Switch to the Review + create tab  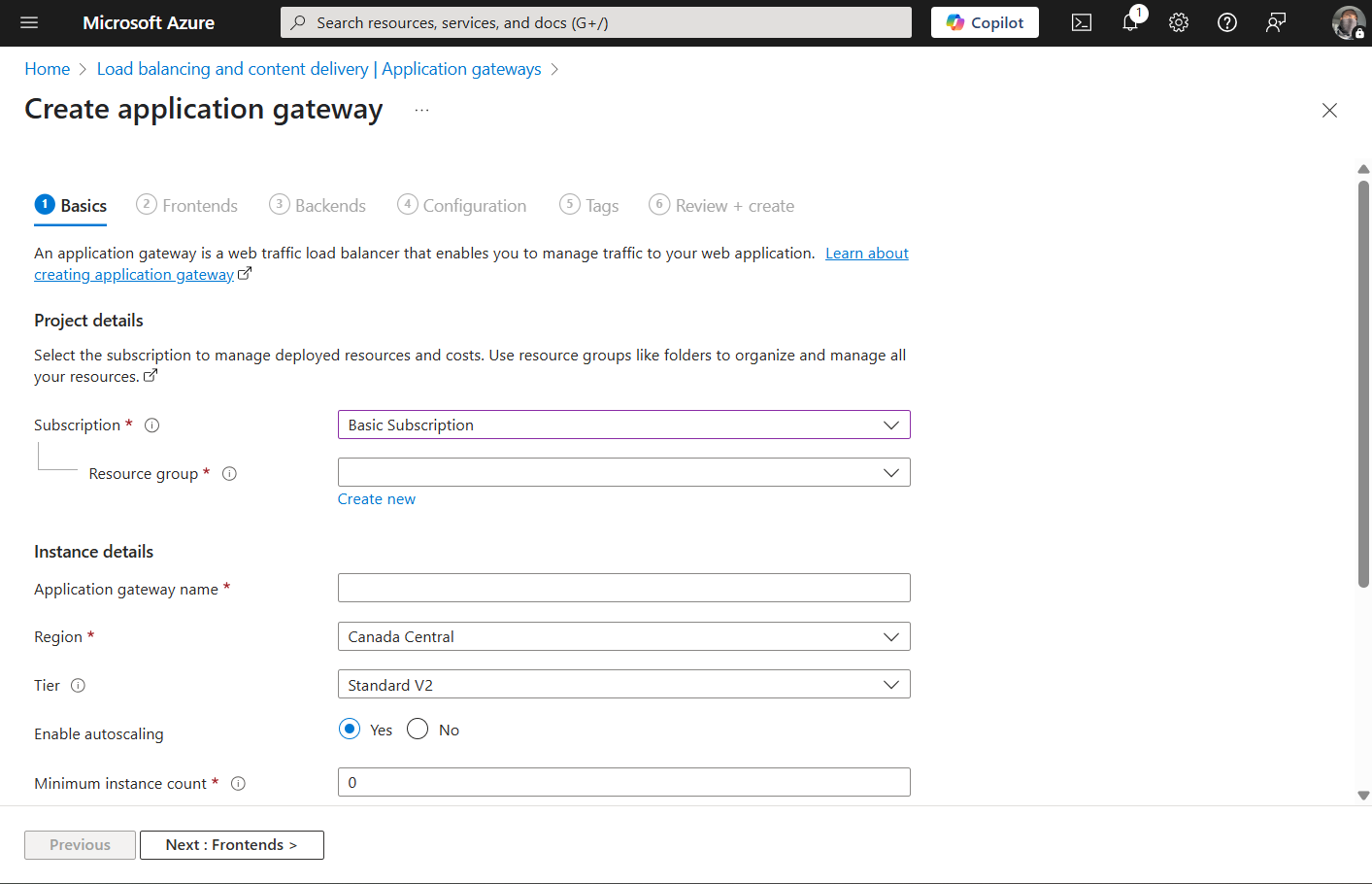click(x=721, y=205)
